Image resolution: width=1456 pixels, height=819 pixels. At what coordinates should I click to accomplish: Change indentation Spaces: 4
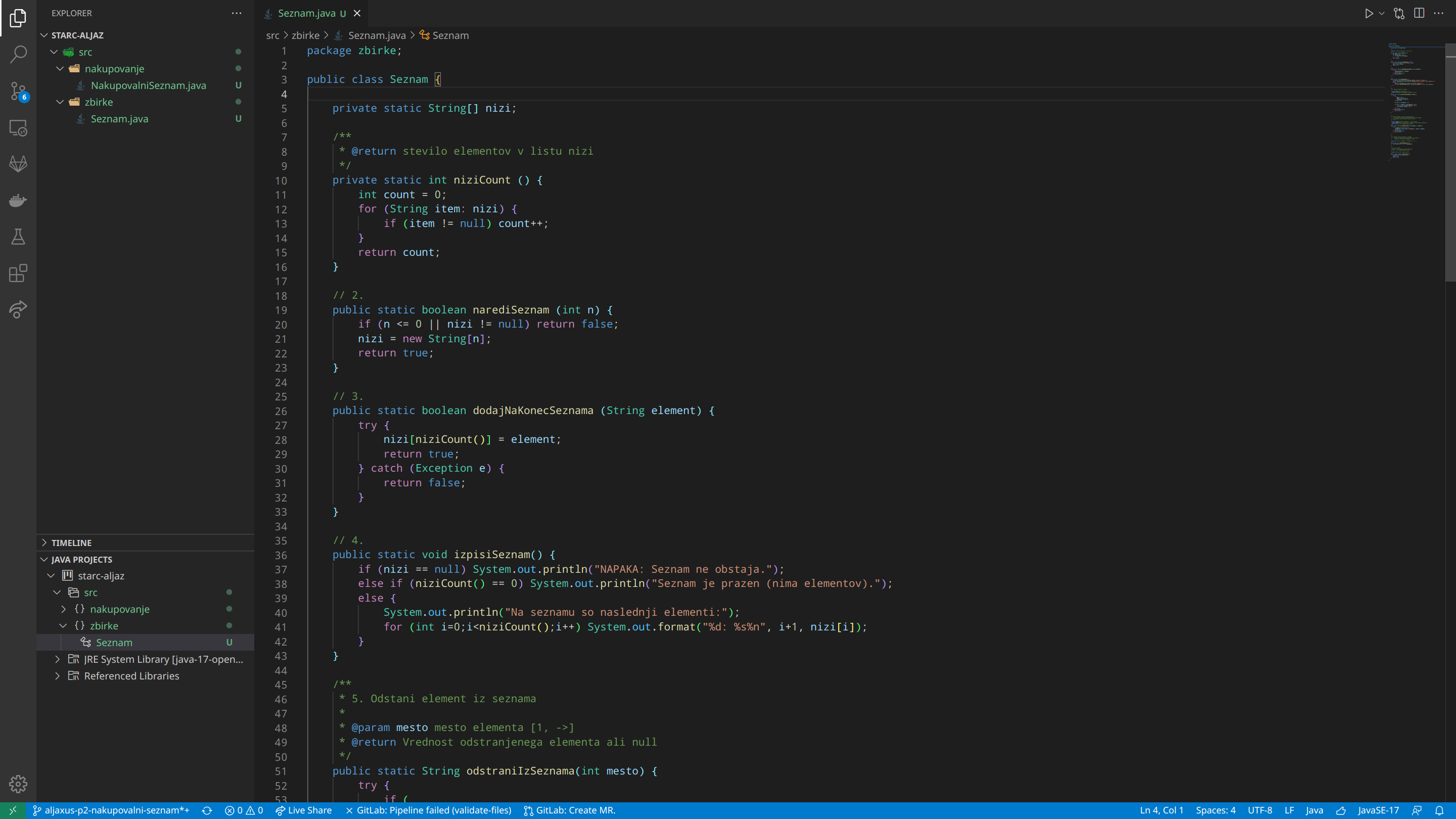pos(1215,810)
